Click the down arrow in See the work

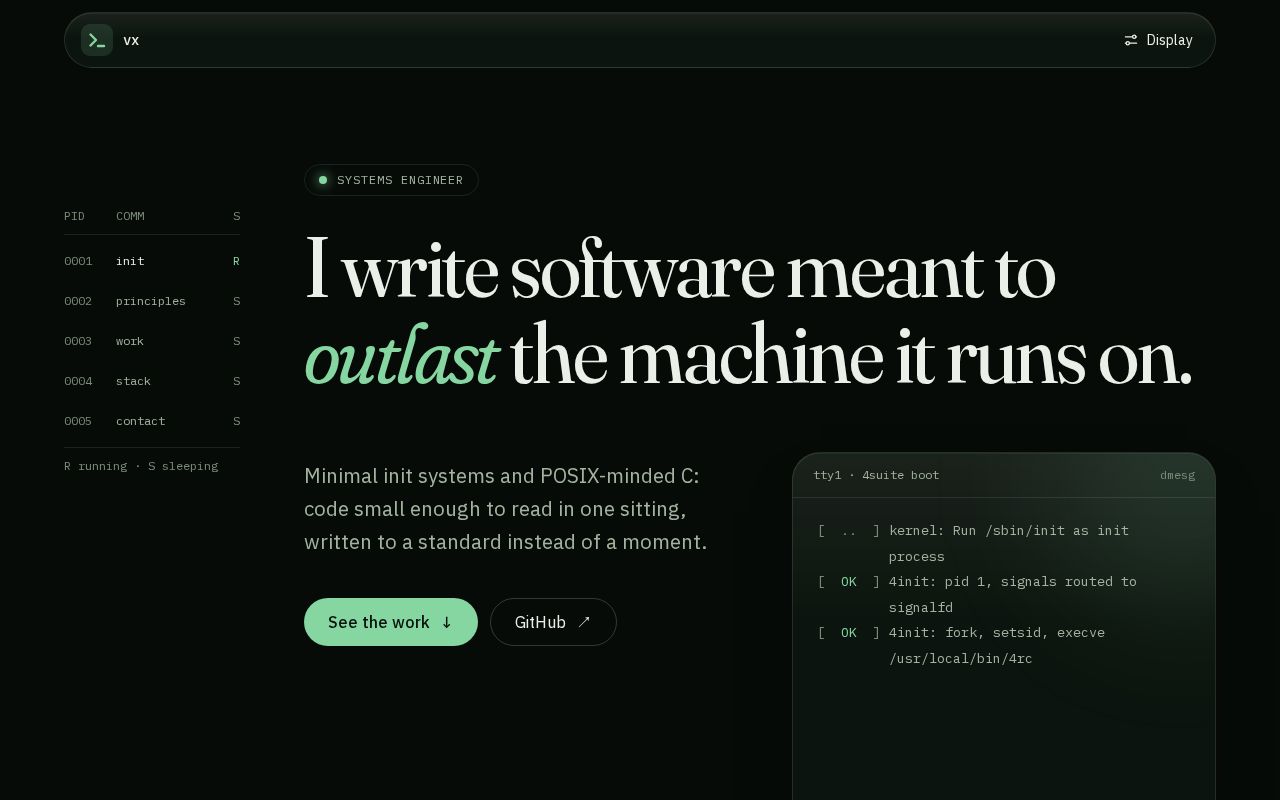pyautogui.click(x=447, y=622)
